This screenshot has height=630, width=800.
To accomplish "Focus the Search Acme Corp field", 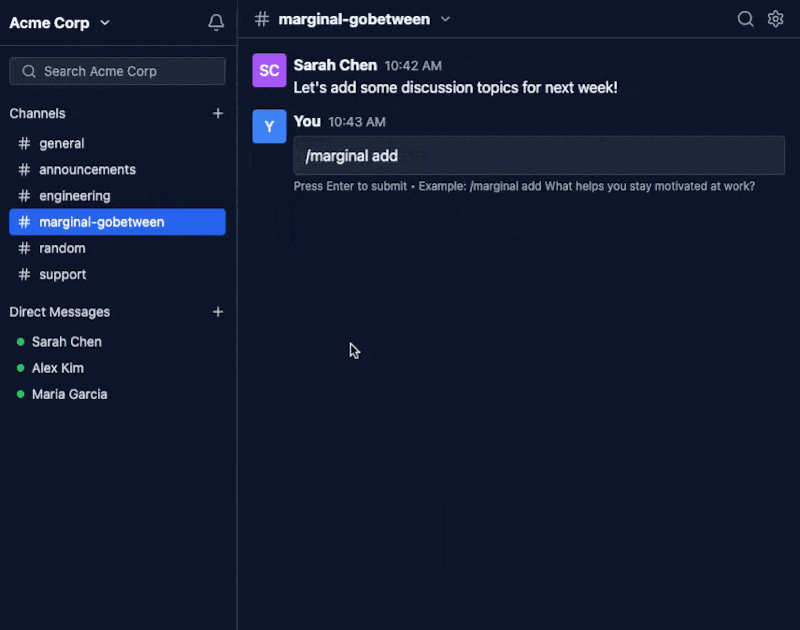I will tap(117, 71).
